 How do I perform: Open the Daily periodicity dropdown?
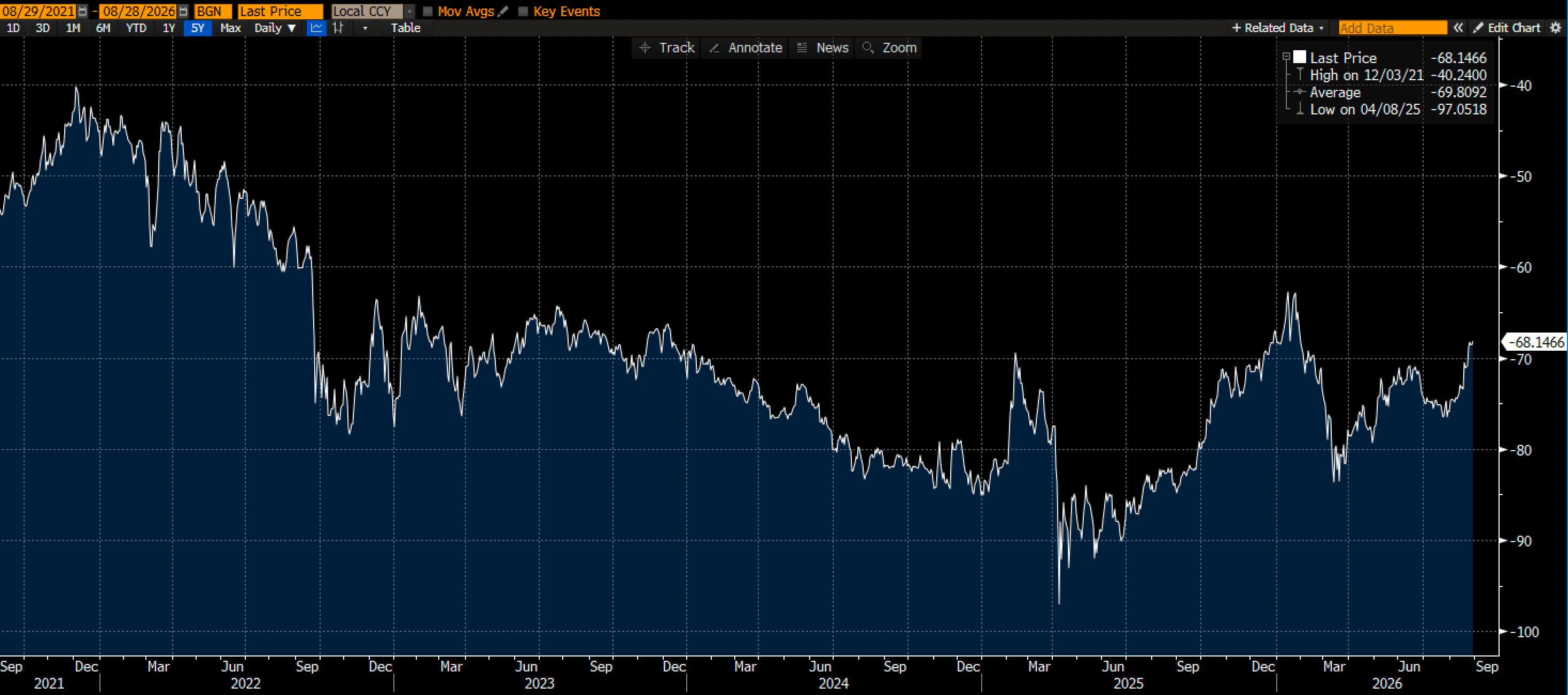275,28
